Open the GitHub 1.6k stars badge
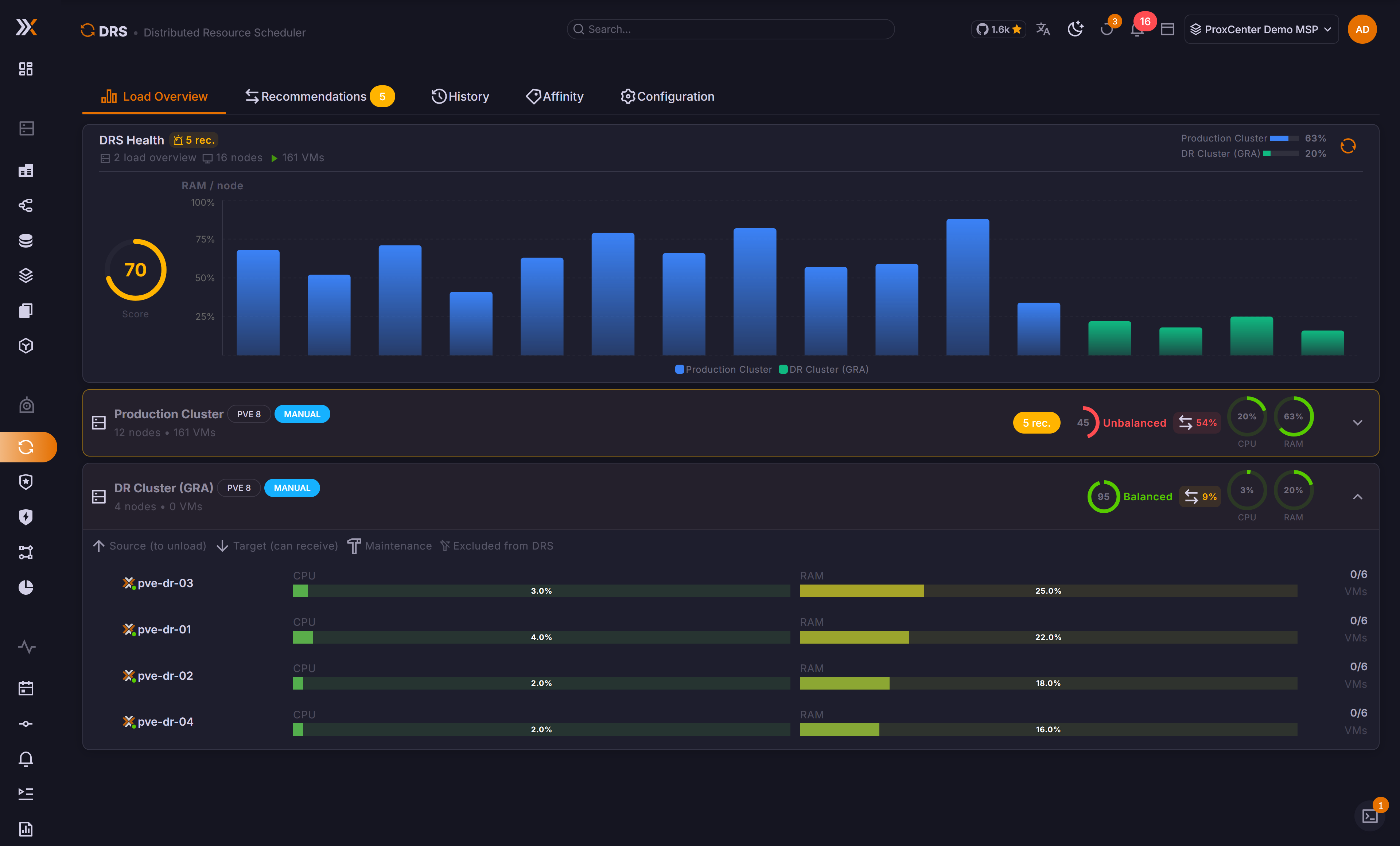1400x846 pixels. (998, 29)
